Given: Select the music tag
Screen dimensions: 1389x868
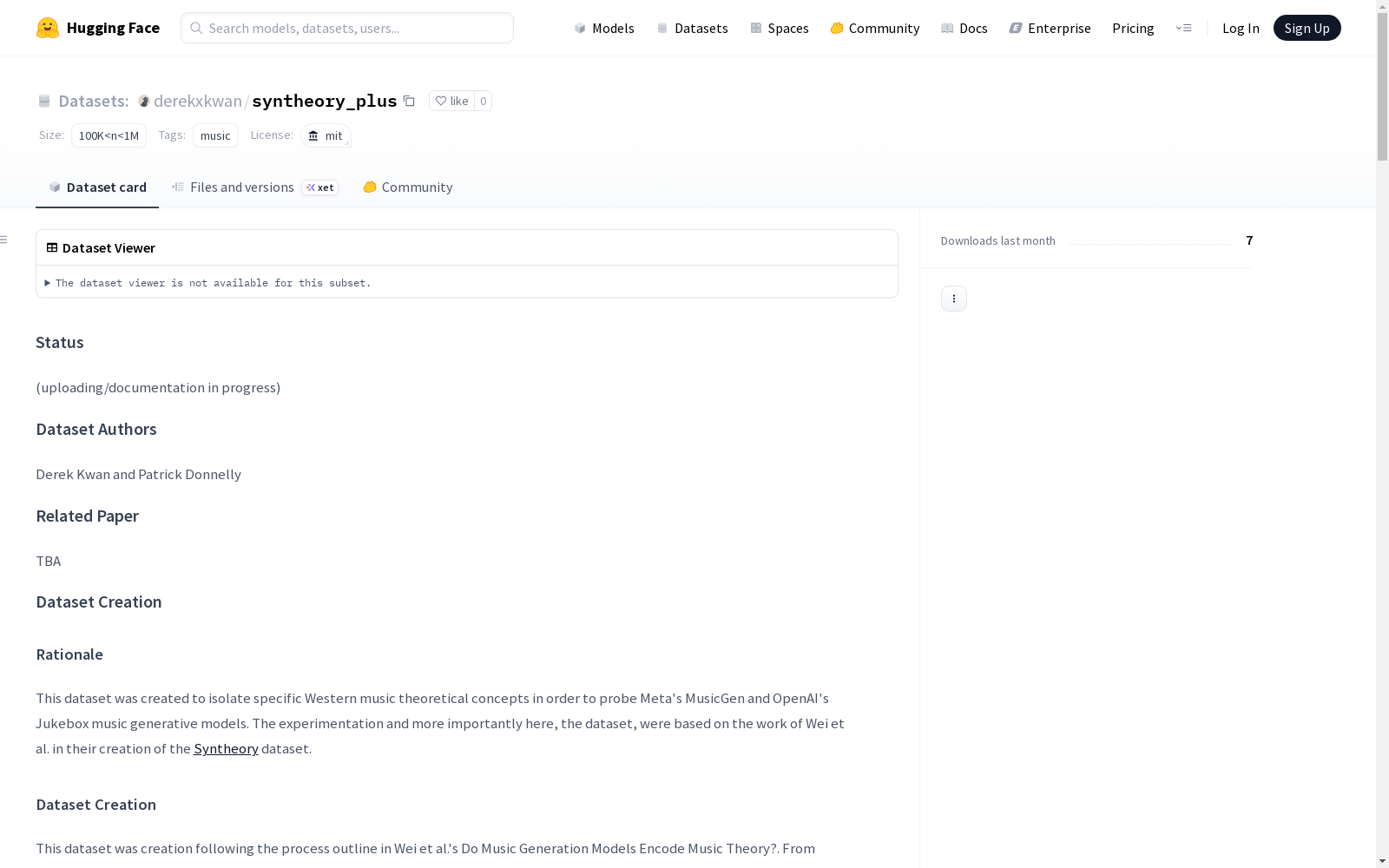Looking at the screenshot, I should (215, 135).
